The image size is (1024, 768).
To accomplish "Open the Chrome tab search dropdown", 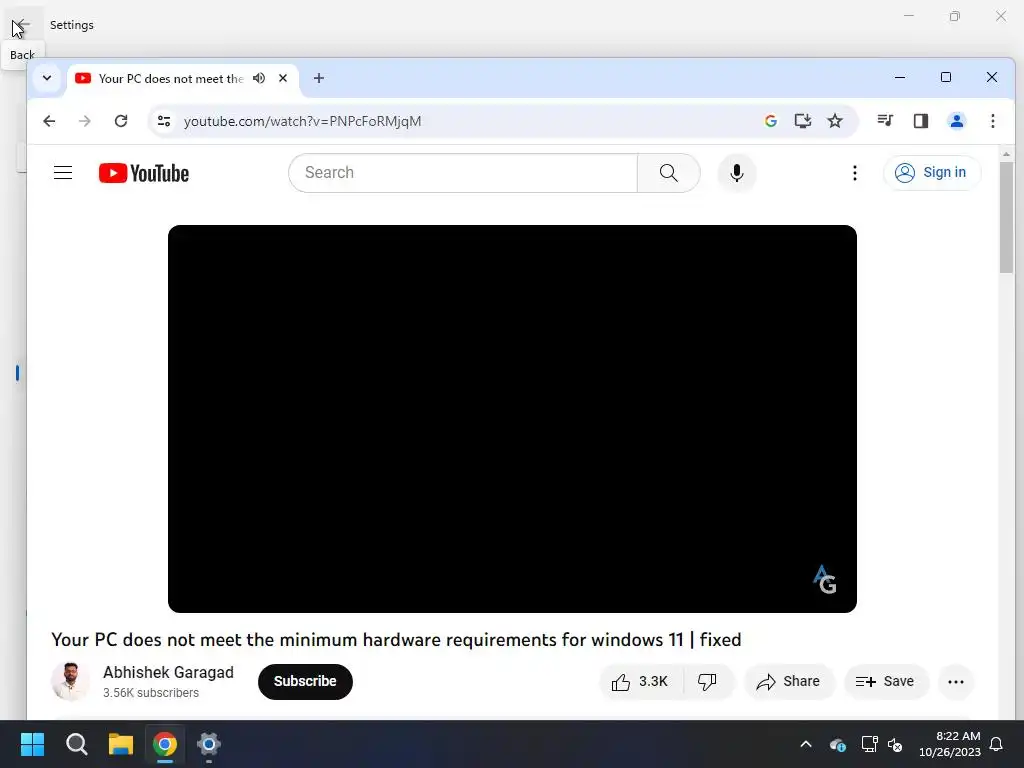I will pyautogui.click(x=47, y=78).
